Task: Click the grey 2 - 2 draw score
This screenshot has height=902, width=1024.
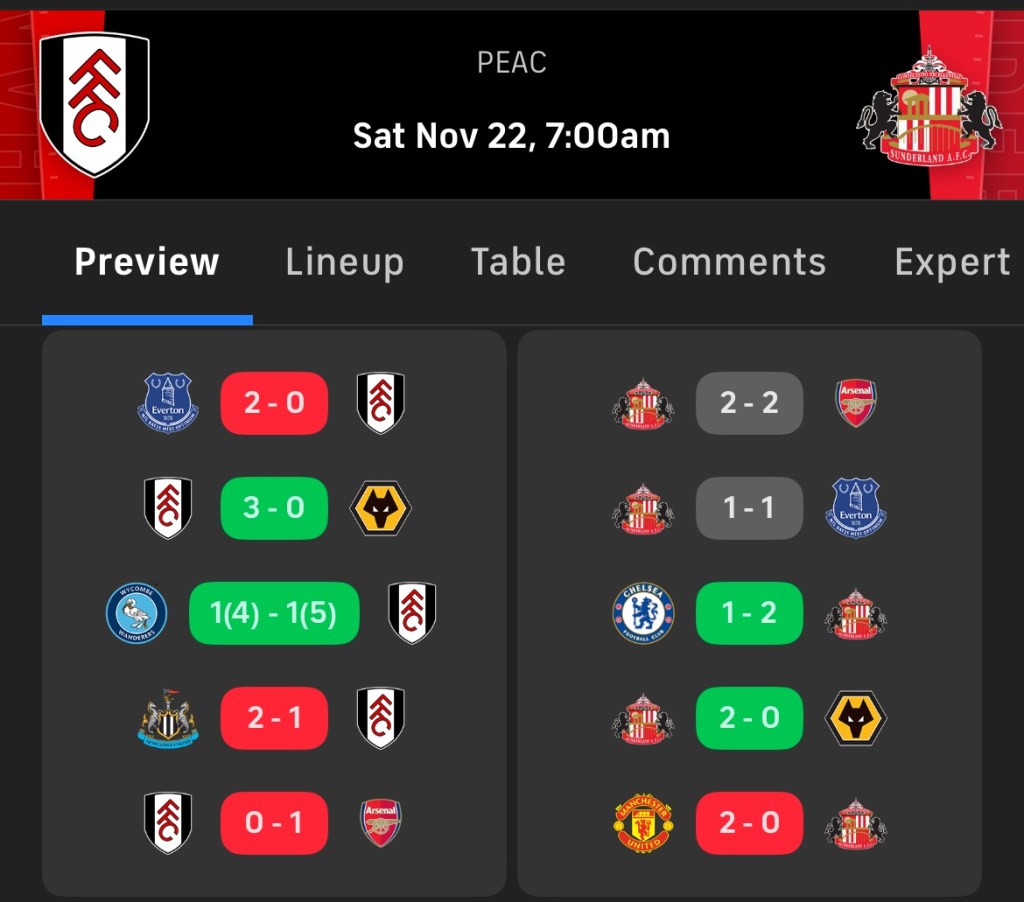Action: tap(749, 403)
